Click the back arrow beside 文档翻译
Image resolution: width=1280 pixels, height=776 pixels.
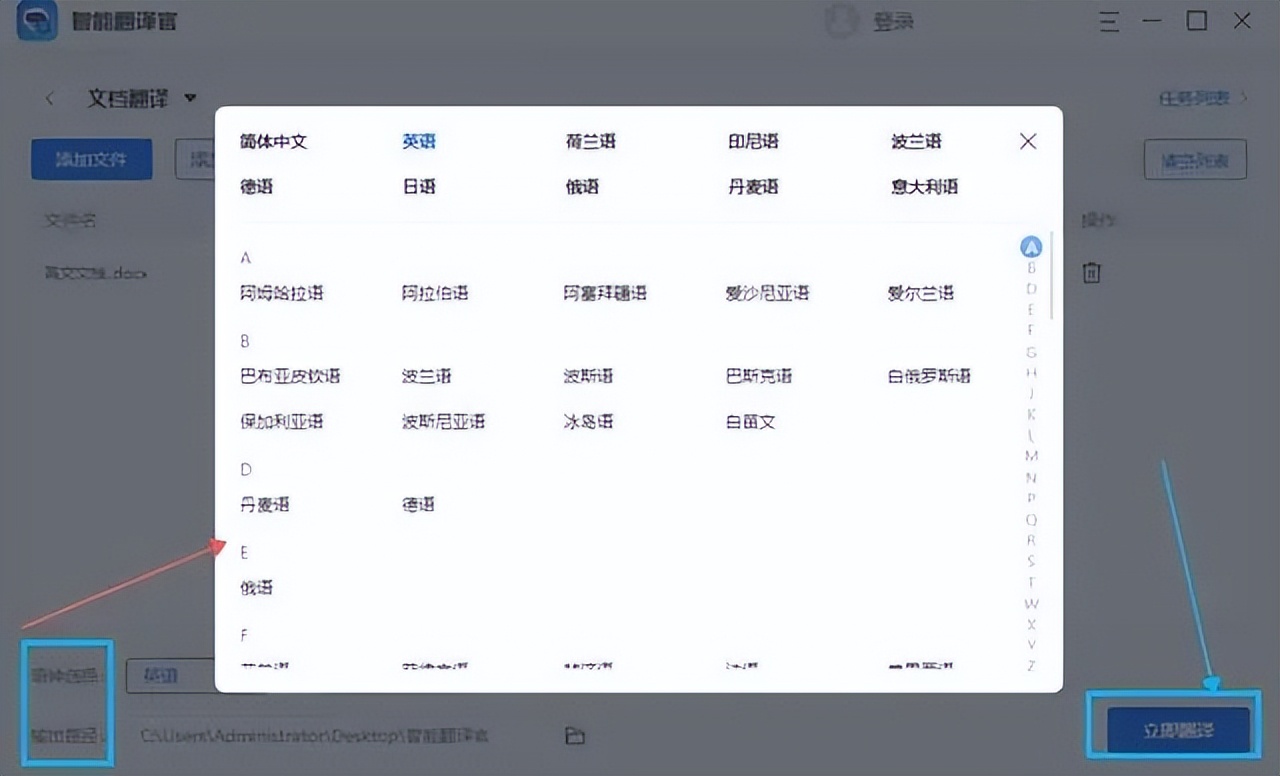point(50,98)
